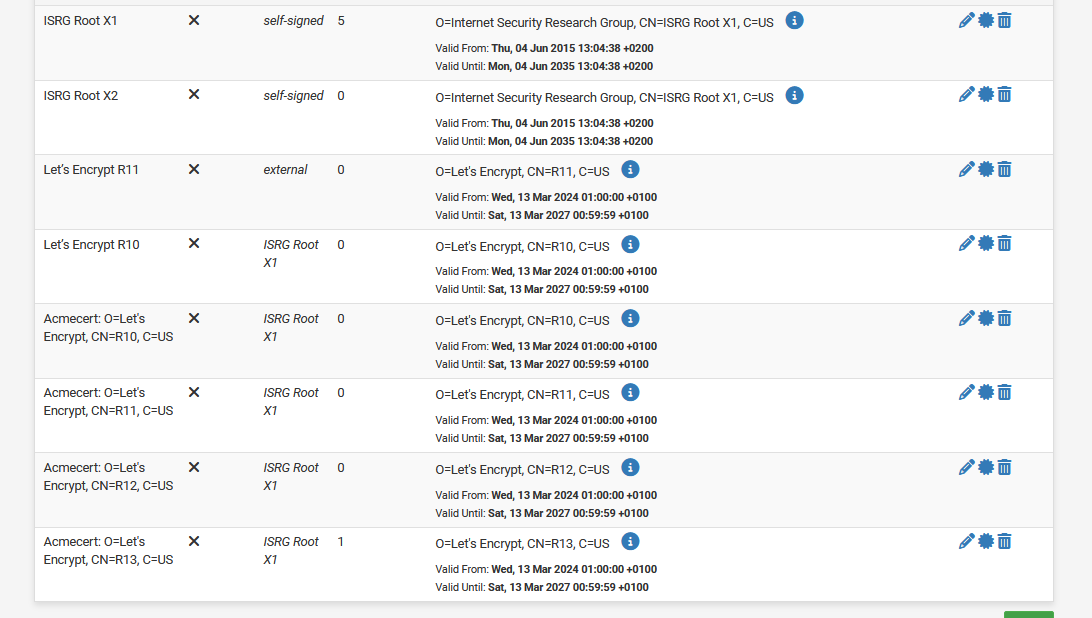
Task: Open info popup for Acmecert CN=R12
Action: 630,467
